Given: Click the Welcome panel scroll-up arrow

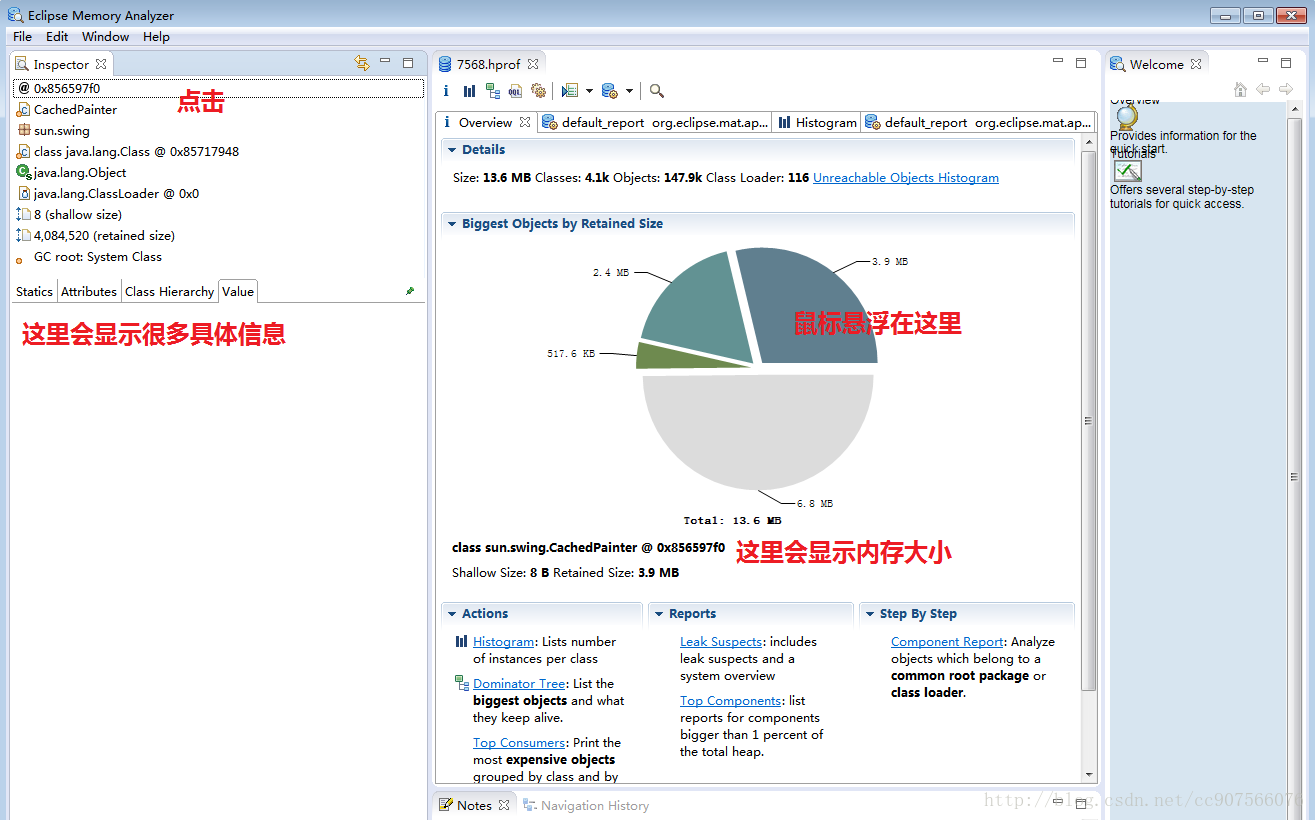Looking at the screenshot, I should click(1295, 109).
